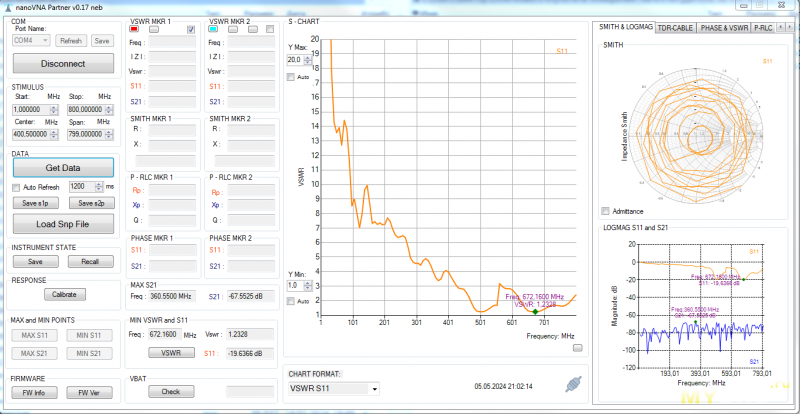Check the Auto box under Y Max

pos(291,77)
